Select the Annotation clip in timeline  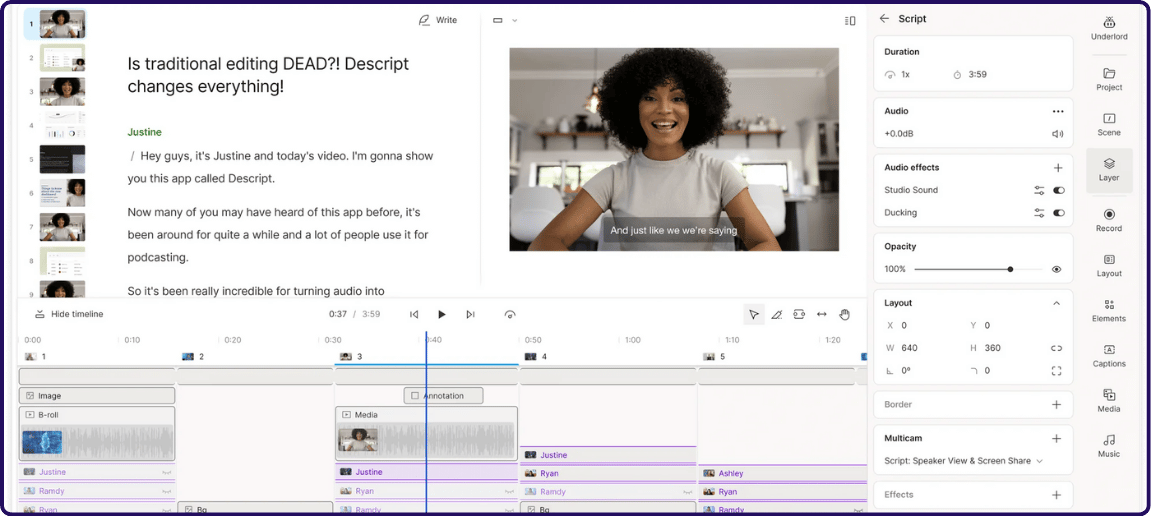pos(443,396)
